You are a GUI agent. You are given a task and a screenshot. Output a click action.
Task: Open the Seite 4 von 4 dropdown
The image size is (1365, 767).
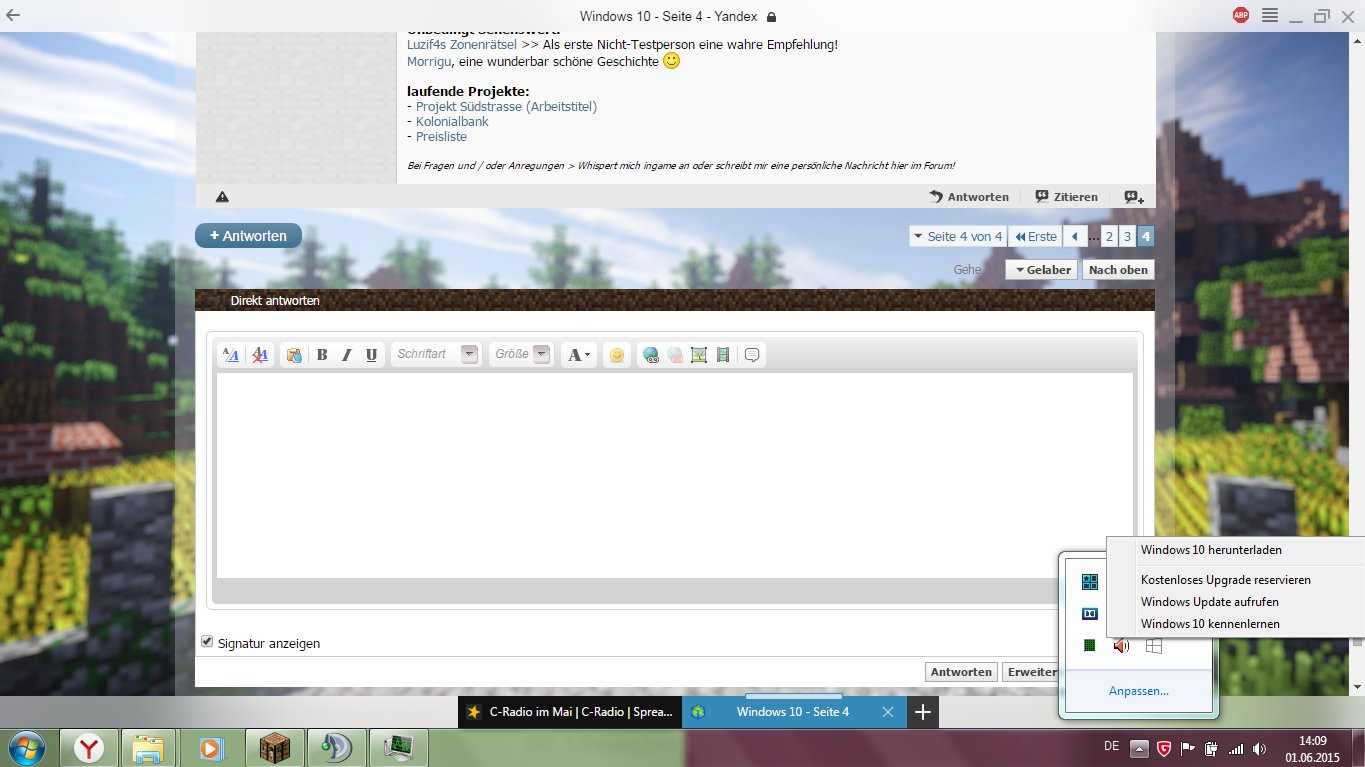pyautogui.click(x=956, y=237)
